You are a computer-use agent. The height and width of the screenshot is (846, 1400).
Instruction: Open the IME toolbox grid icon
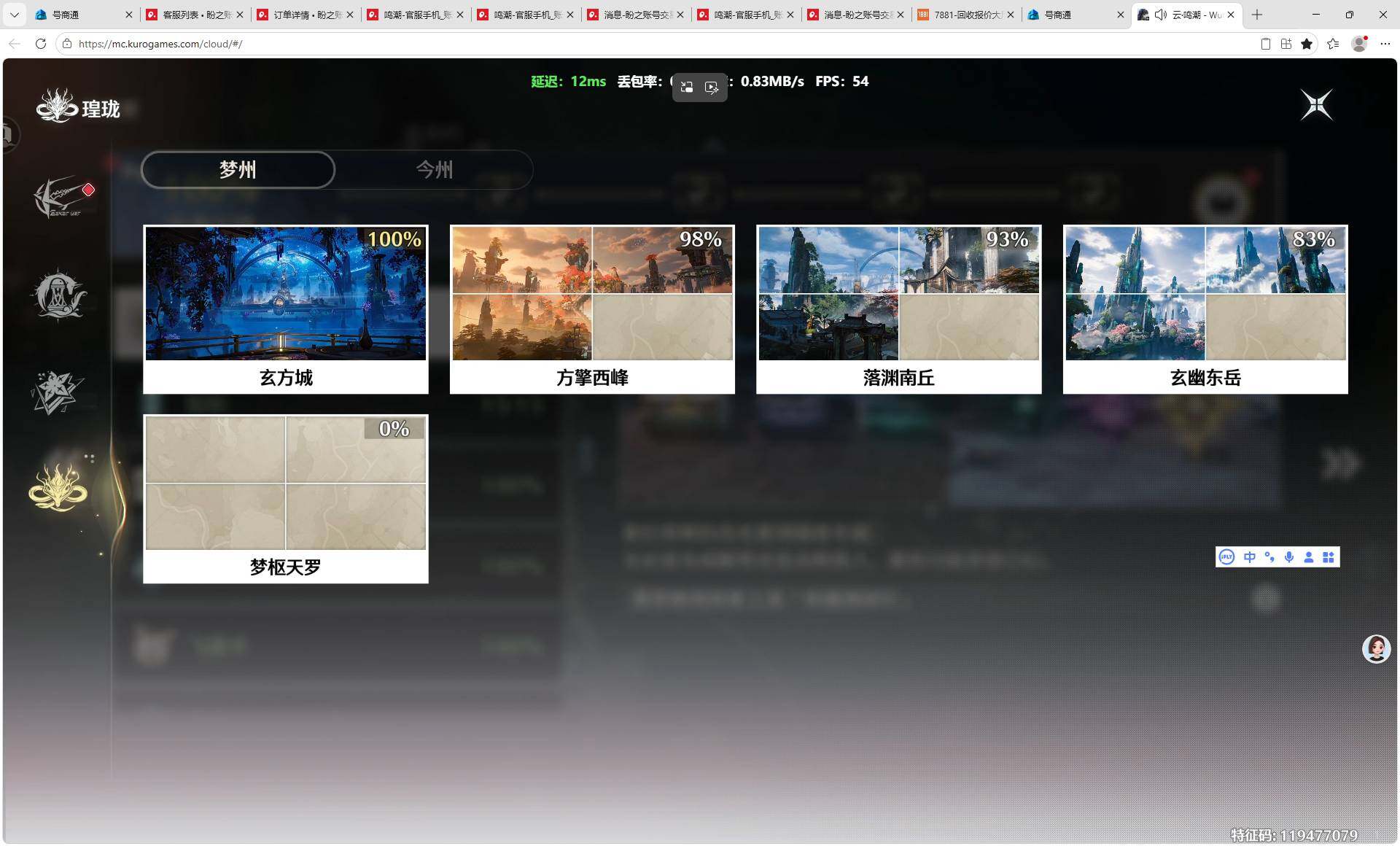point(1329,557)
